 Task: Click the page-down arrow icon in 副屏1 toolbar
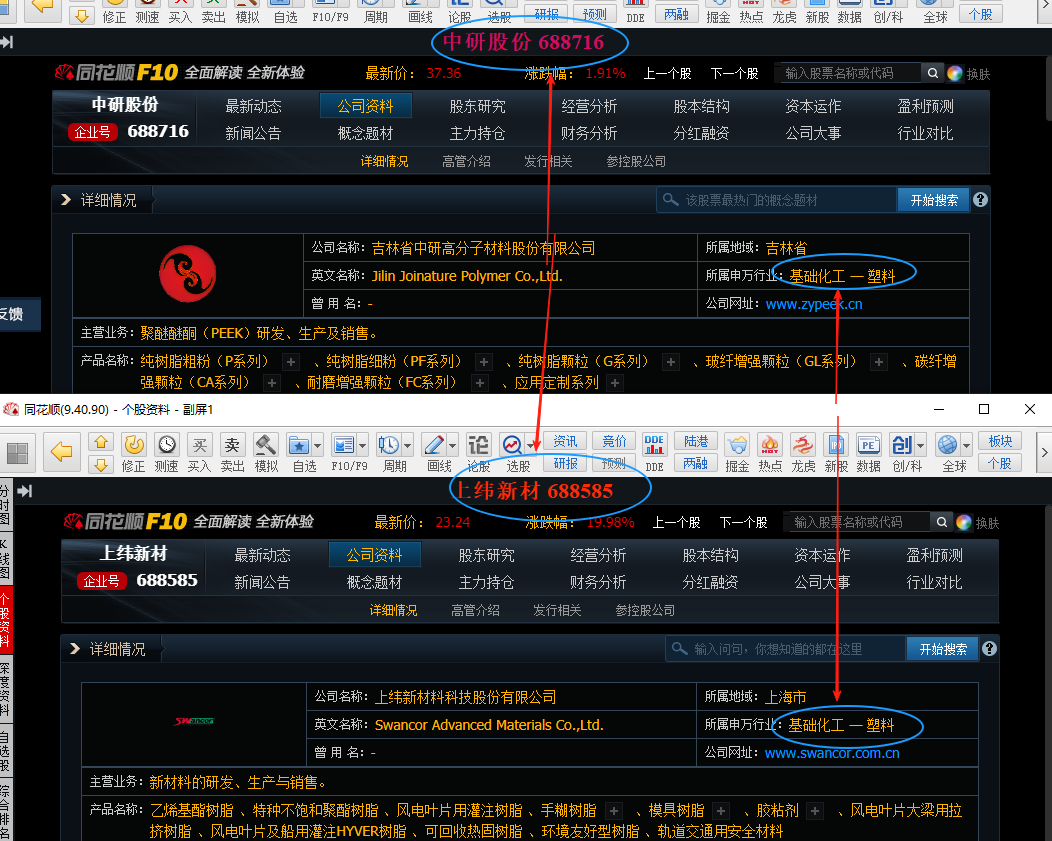coord(101,465)
